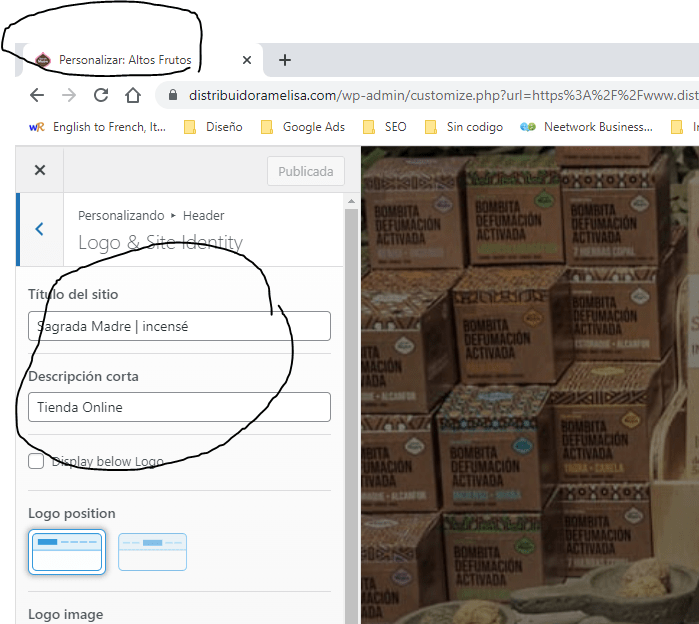699x624 pixels.
Task: Click the Personalizando Header breadcrumb text
Action: 151,216
